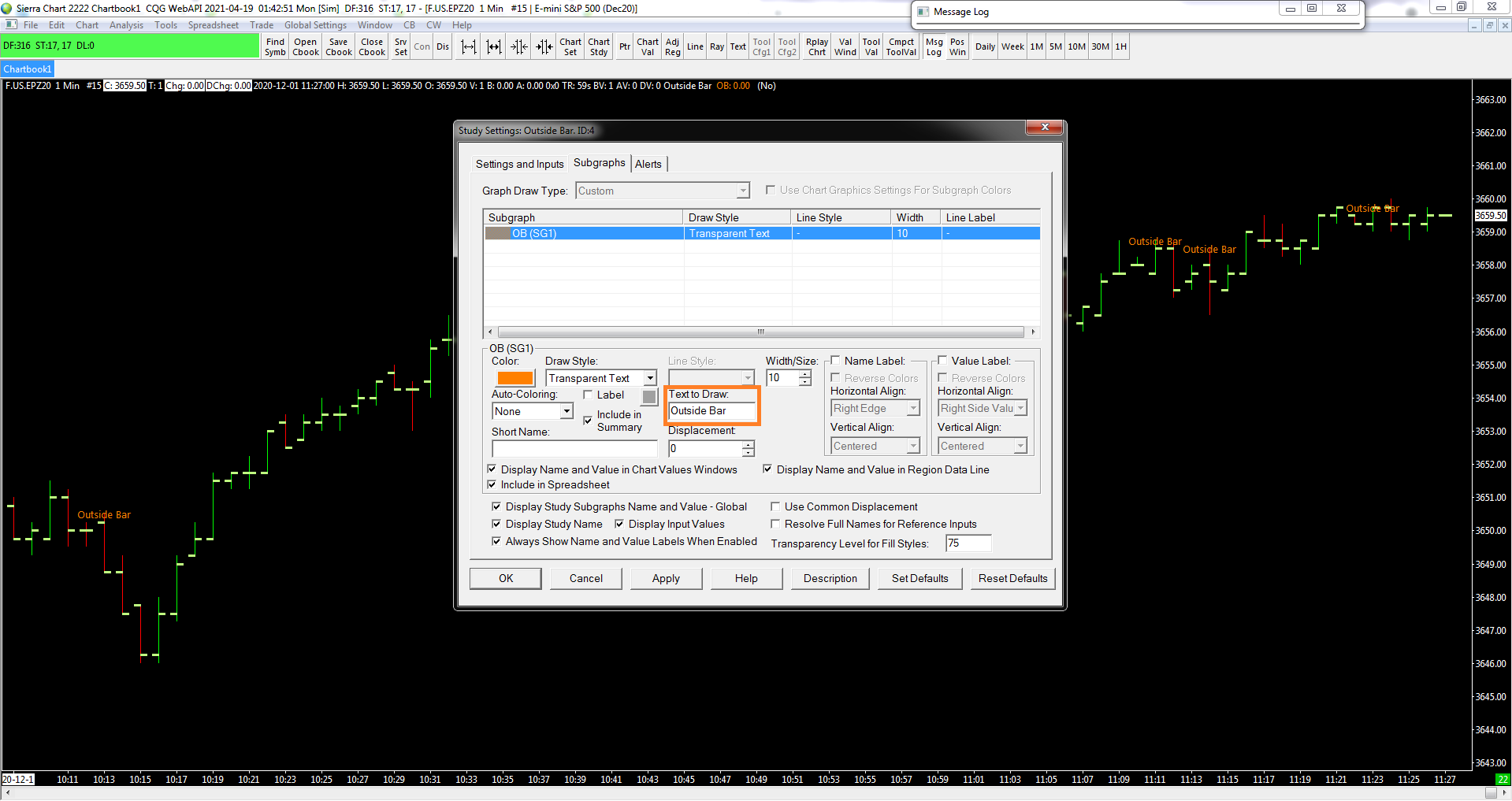Open the File menu

pos(31,25)
